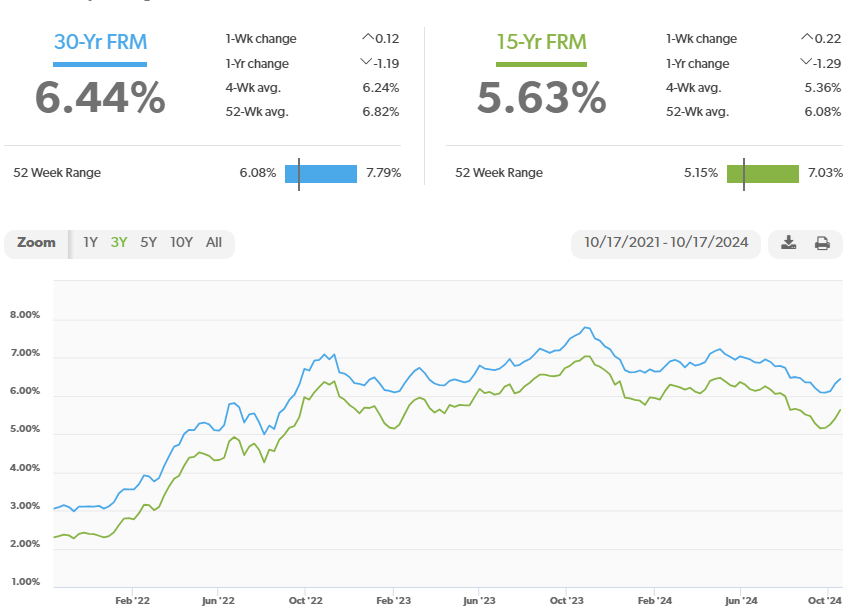Select the 15-Yr FRM heading

(x=541, y=42)
